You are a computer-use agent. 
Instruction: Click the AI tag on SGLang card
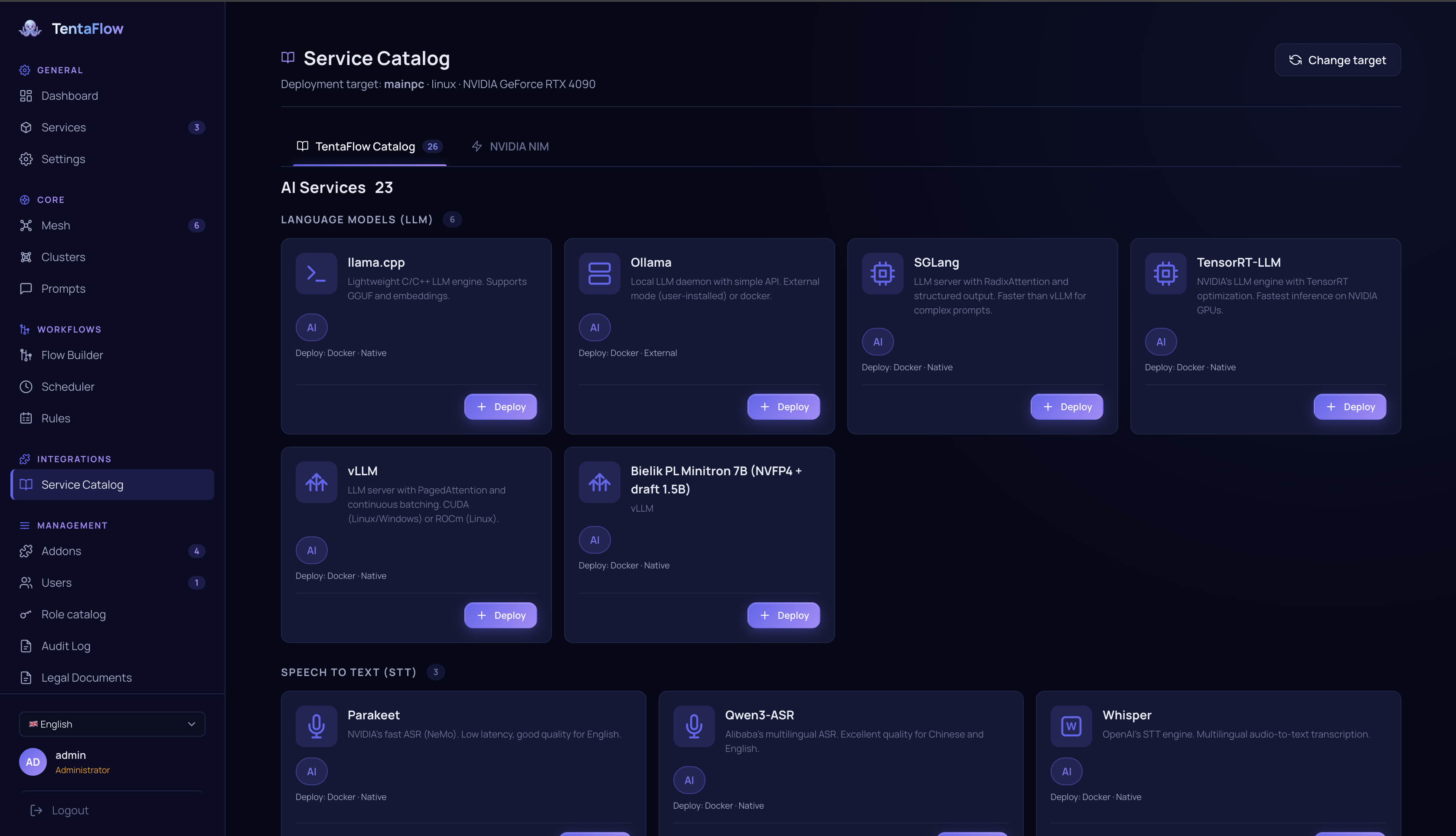point(878,342)
